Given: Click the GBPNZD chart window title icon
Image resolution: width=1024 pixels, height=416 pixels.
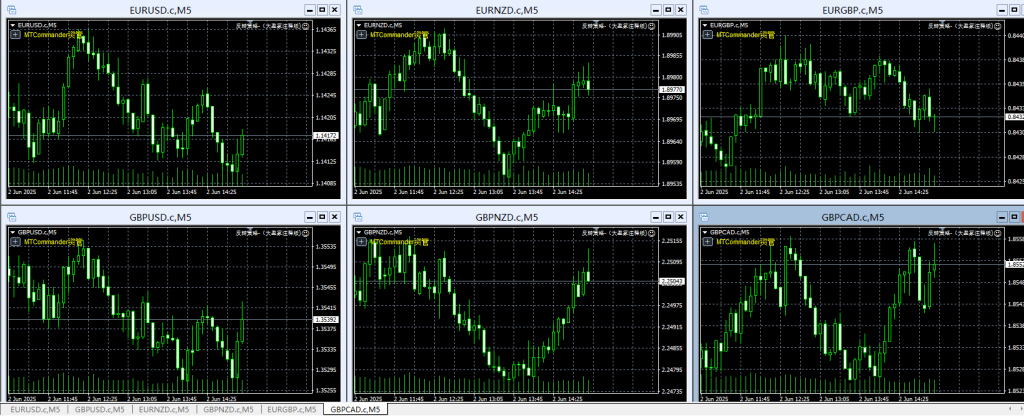Looking at the screenshot, I should (358, 217).
